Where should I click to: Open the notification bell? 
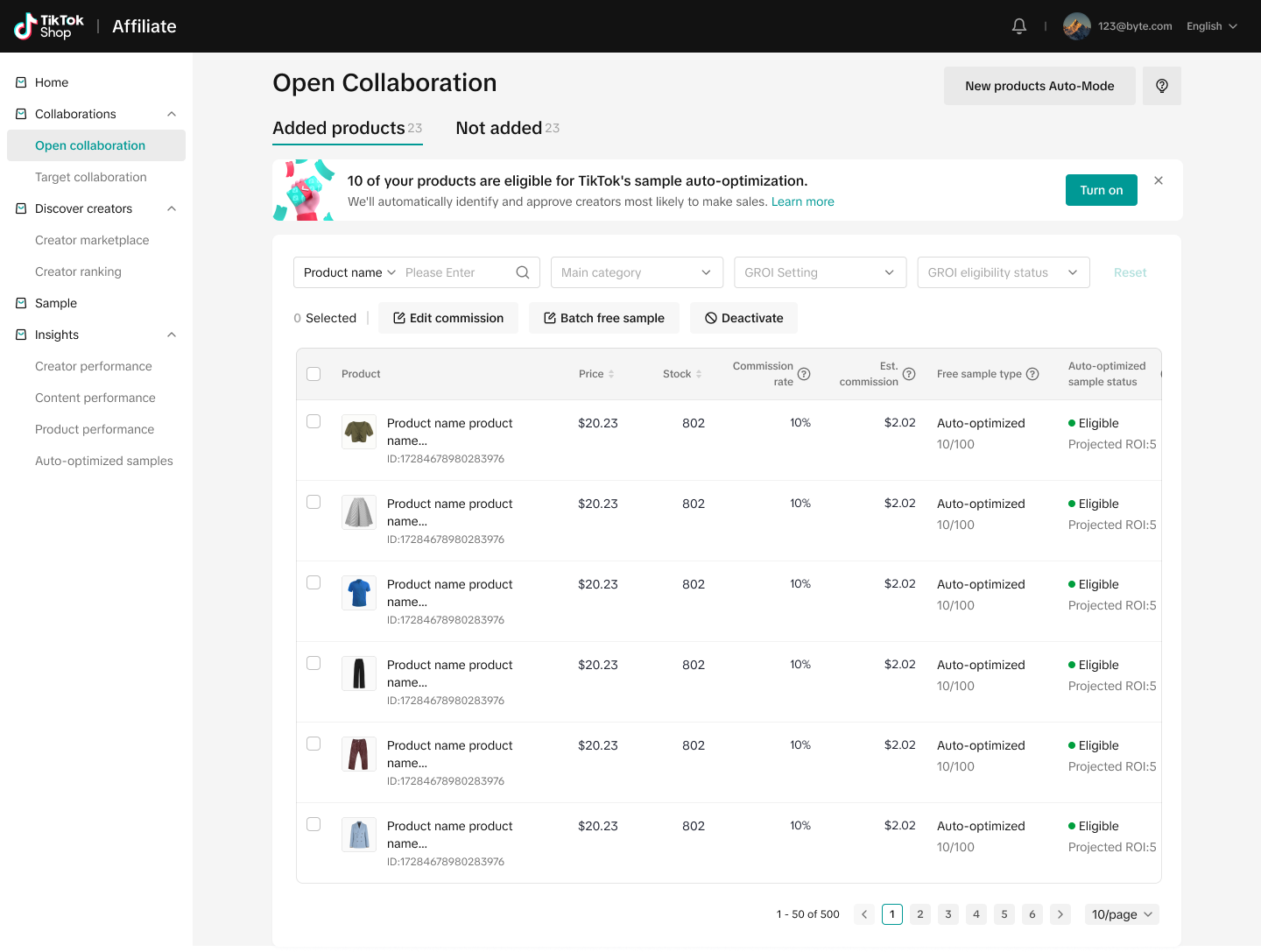pyautogui.click(x=1019, y=26)
